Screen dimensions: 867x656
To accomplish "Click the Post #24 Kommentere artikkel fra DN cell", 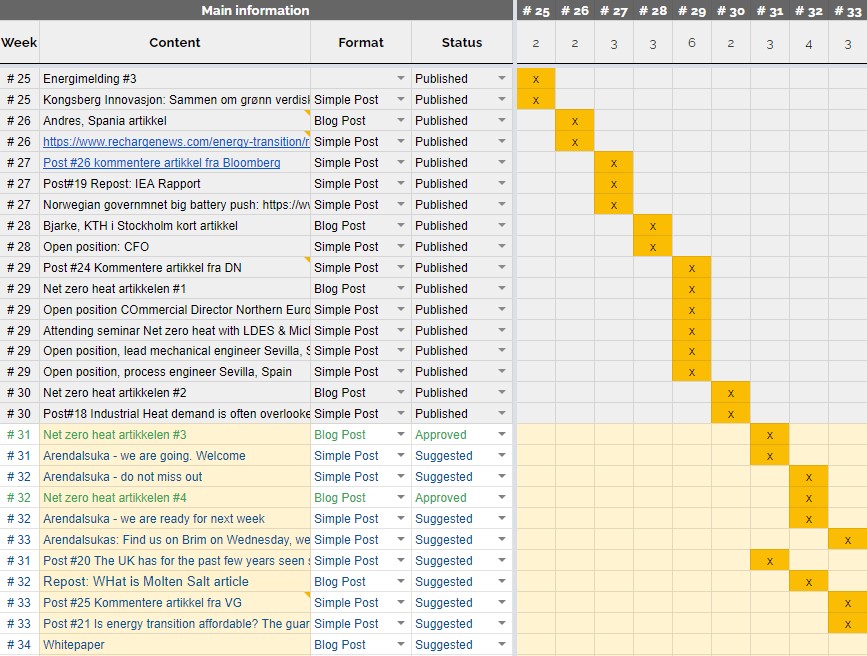I will (175, 268).
